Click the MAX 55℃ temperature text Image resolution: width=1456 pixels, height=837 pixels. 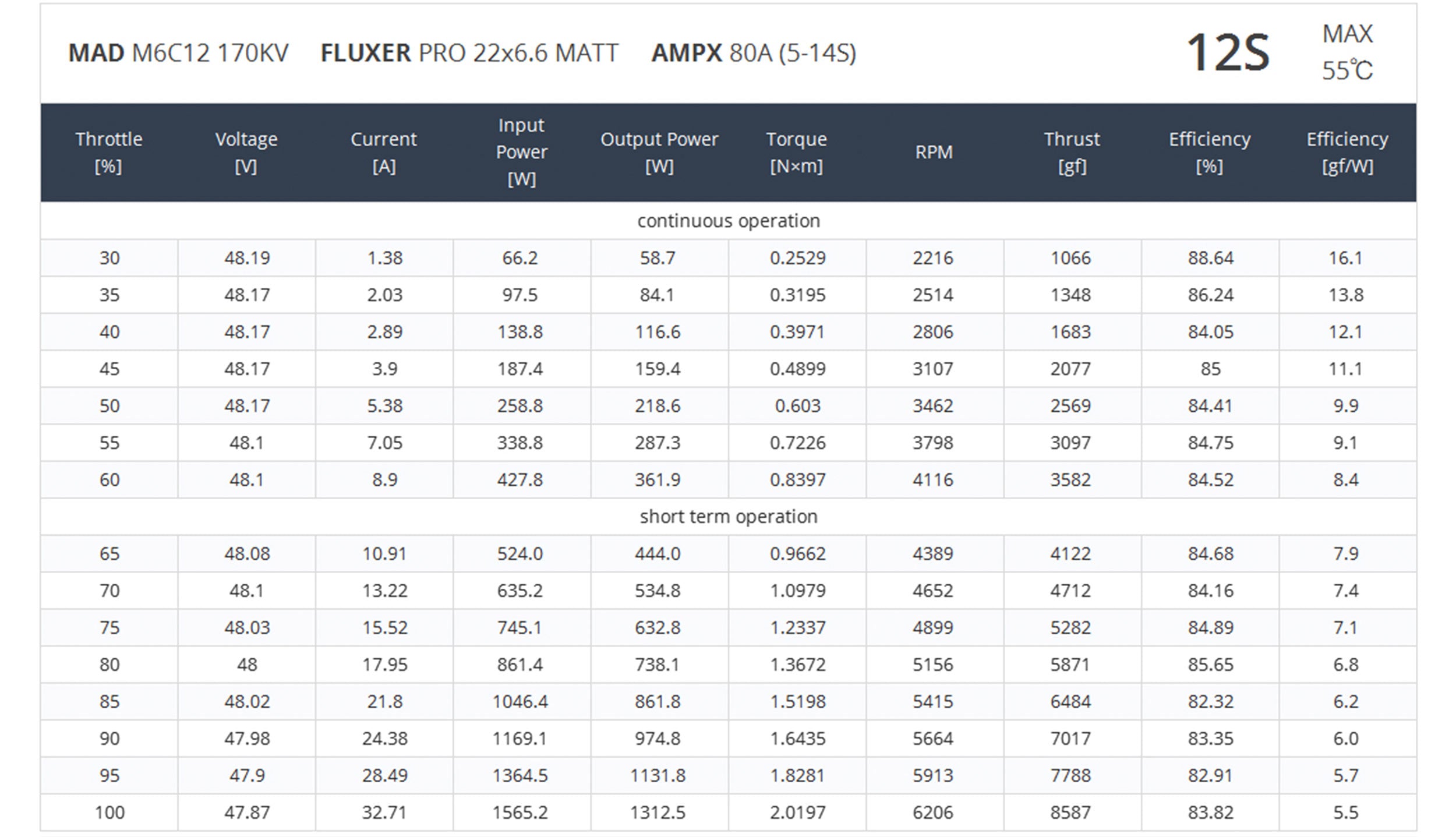coord(1347,52)
